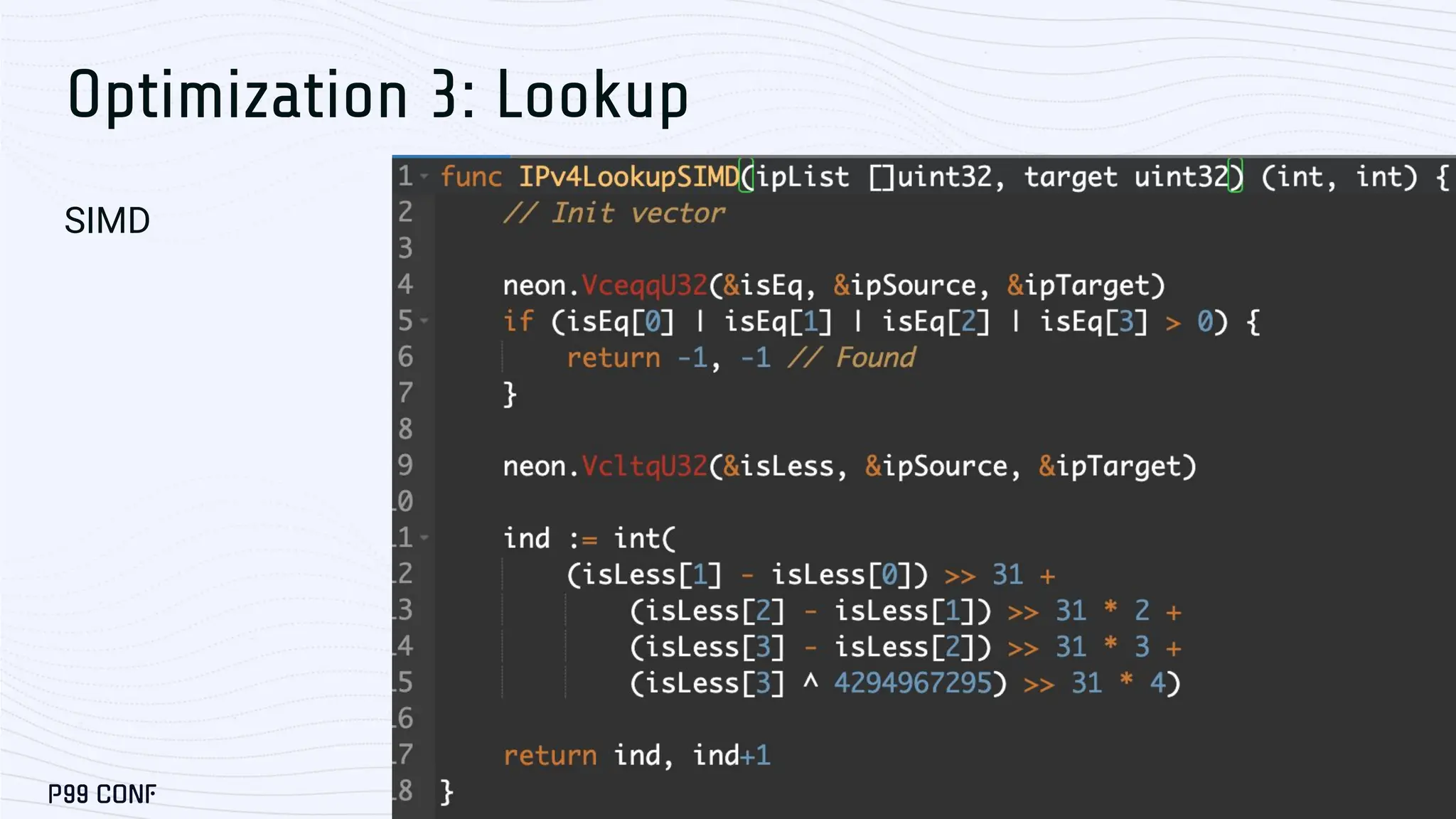Click line number 4 in gutter
This screenshot has width=1456, height=819.
(405, 284)
